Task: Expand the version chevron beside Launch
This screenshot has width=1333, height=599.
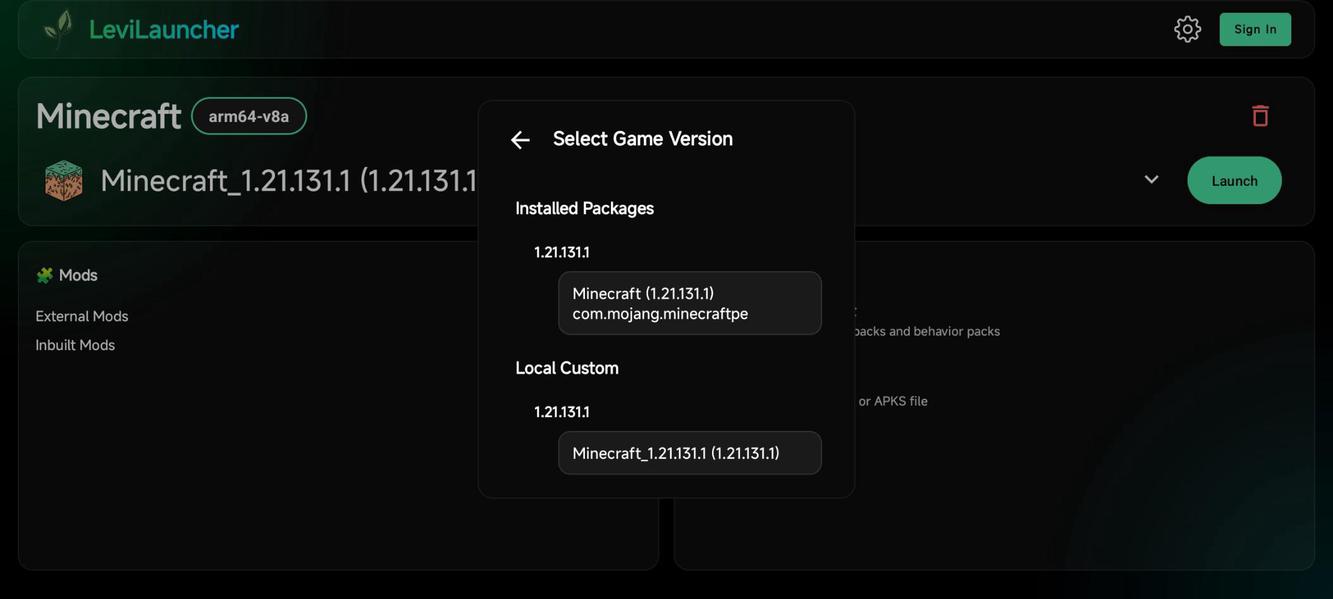Action: click(x=1151, y=180)
